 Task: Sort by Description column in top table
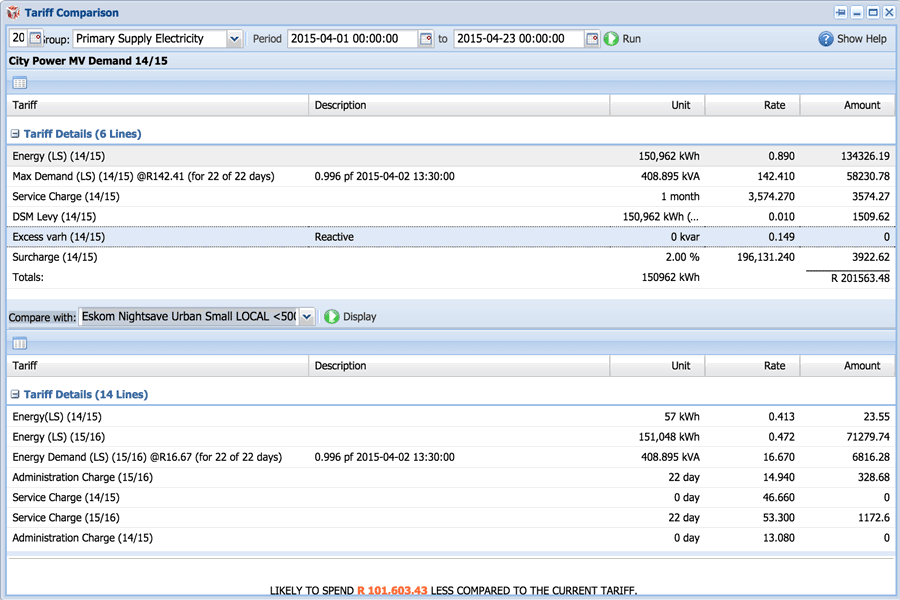459,105
